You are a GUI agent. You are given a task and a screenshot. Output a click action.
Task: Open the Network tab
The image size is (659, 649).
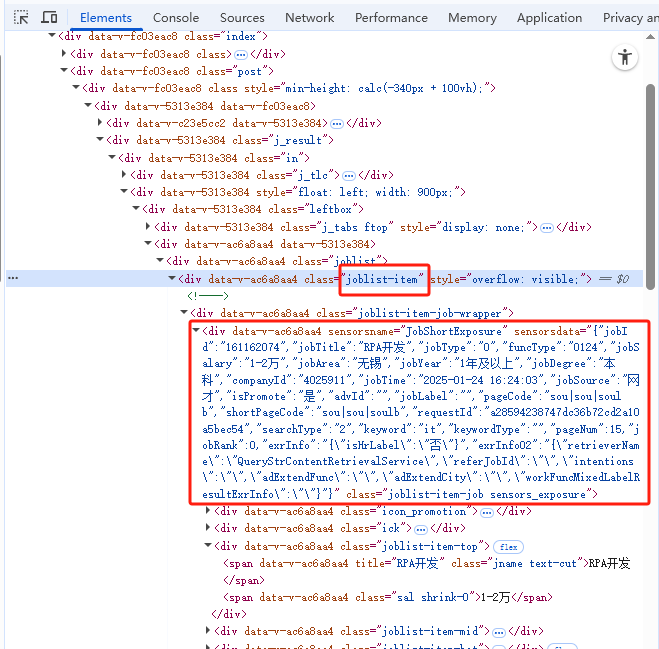309,18
